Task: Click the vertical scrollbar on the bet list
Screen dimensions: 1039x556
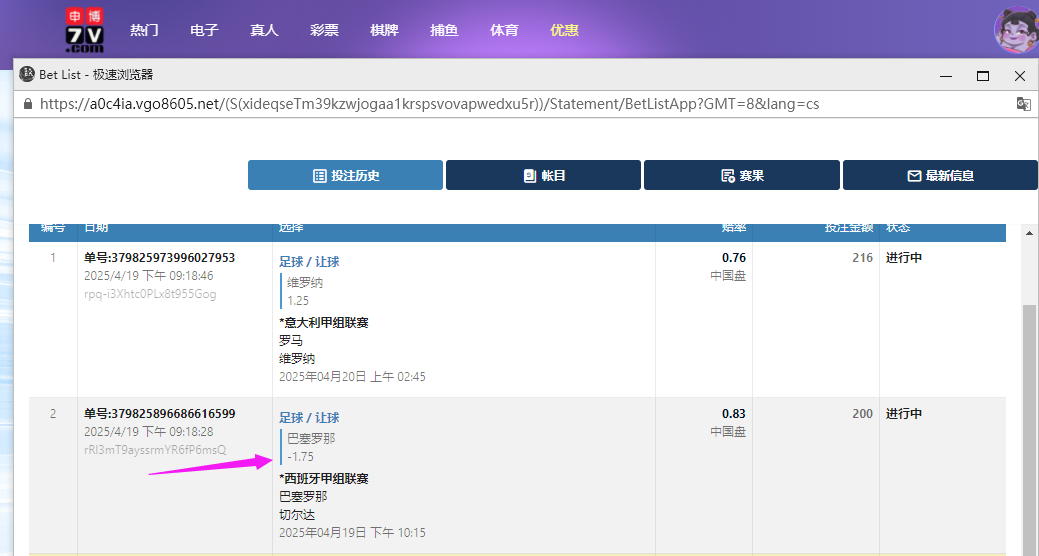Action: (1029, 420)
